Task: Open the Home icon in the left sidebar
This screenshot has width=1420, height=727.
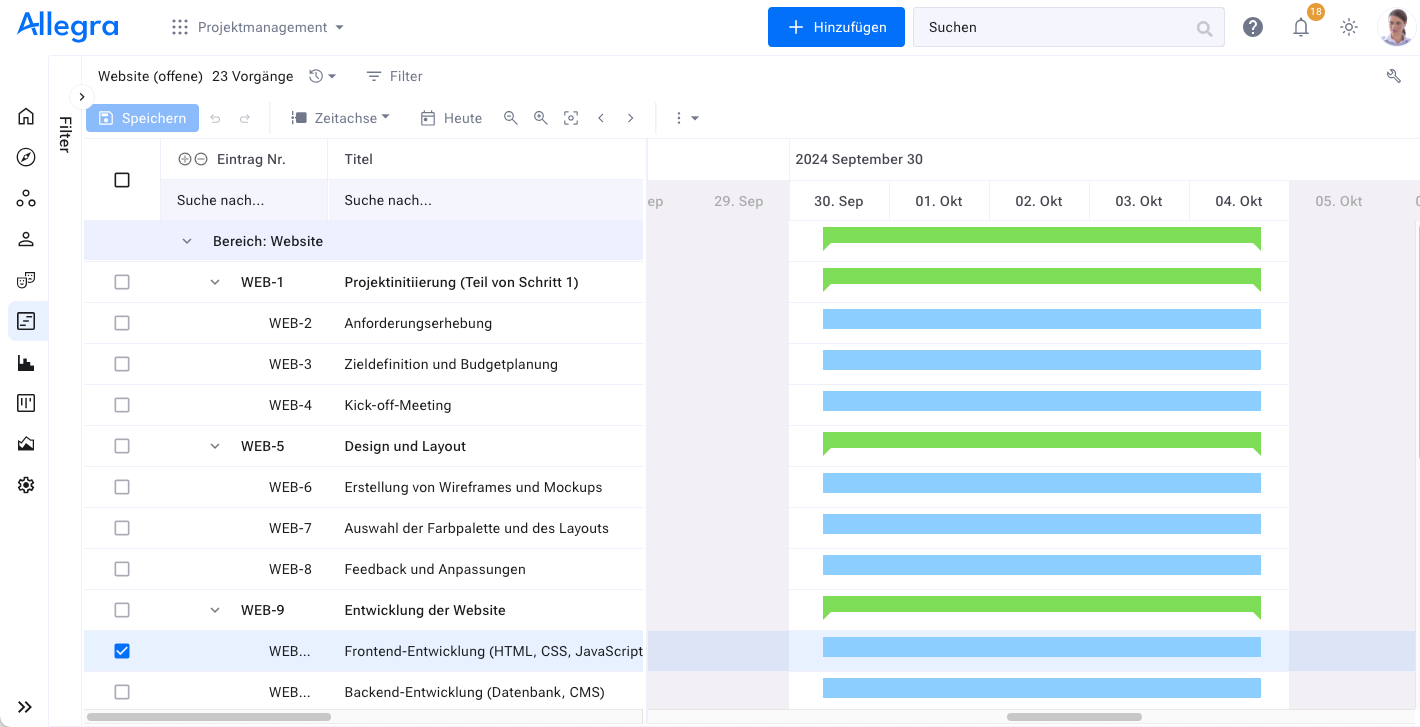Action: click(26, 116)
